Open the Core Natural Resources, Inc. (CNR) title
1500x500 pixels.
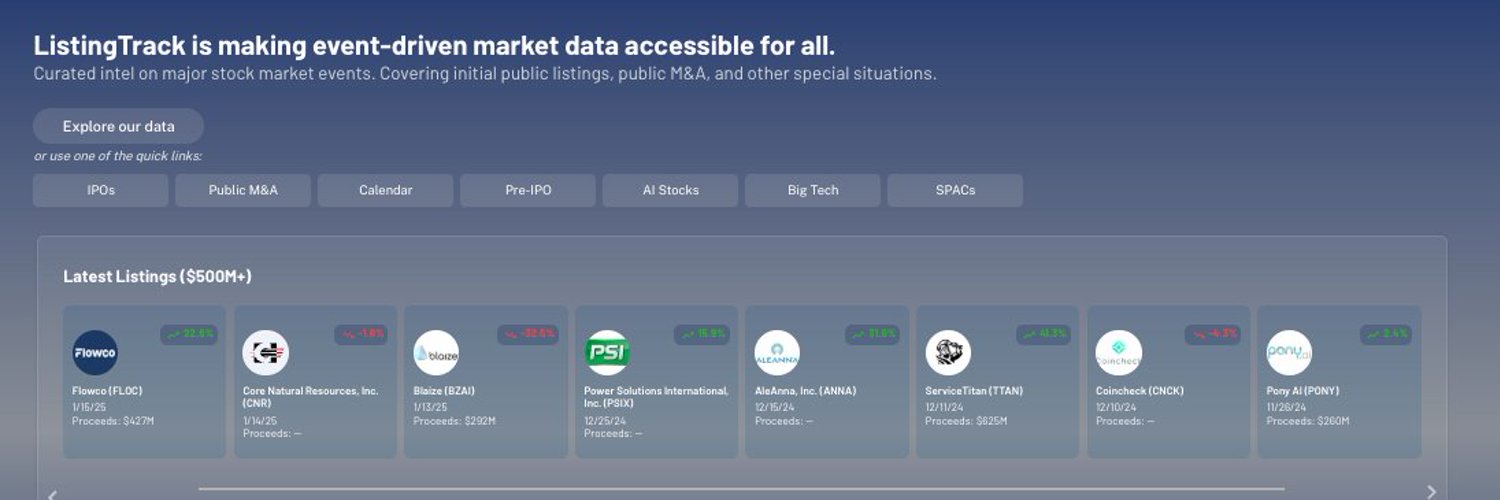pos(311,397)
